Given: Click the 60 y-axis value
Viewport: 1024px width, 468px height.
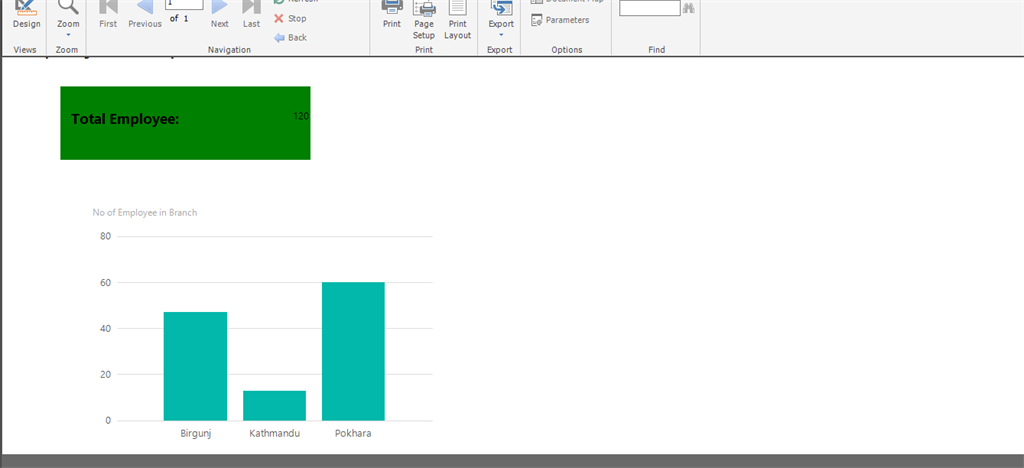Looking at the screenshot, I should [106, 283].
